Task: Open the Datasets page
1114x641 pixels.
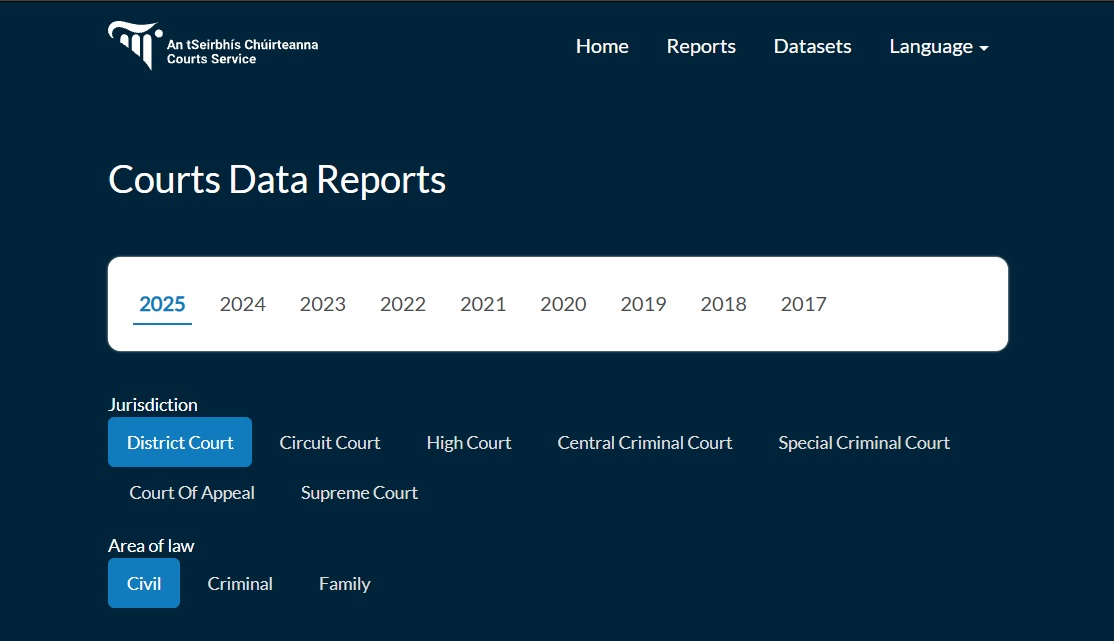Action: (x=812, y=46)
